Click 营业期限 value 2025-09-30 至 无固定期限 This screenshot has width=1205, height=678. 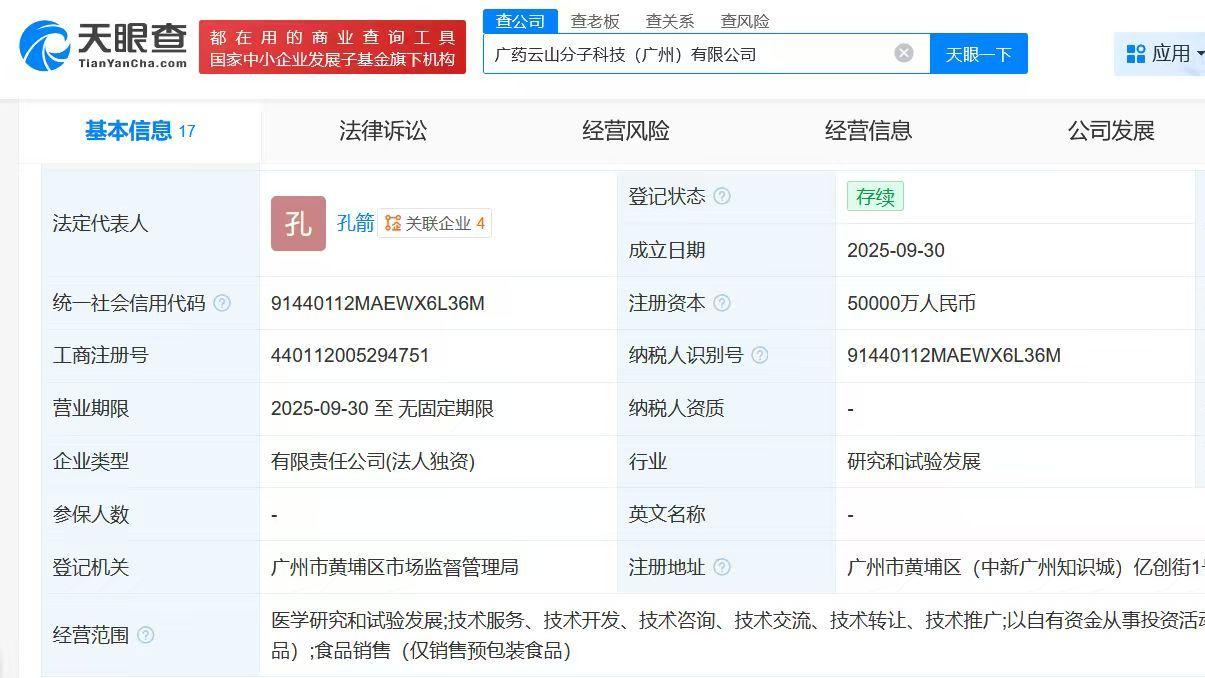pos(382,408)
